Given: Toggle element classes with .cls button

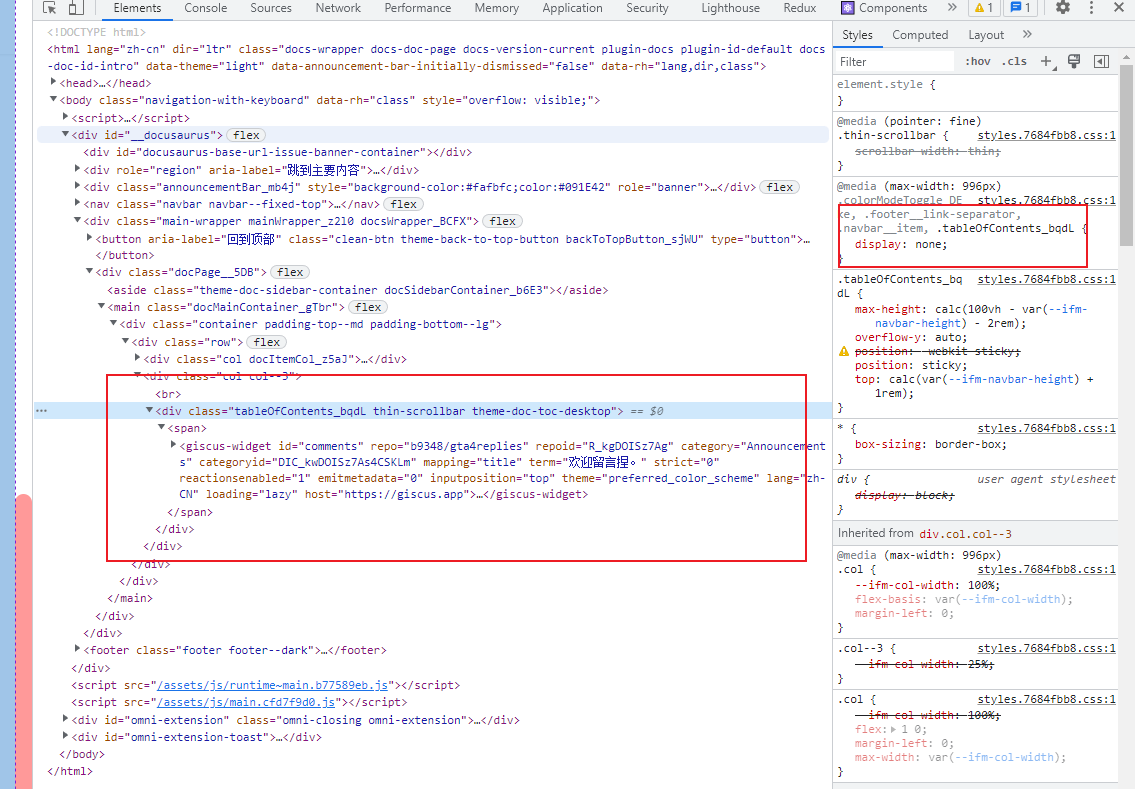Looking at the screenshot, I should coord(1015,61).
